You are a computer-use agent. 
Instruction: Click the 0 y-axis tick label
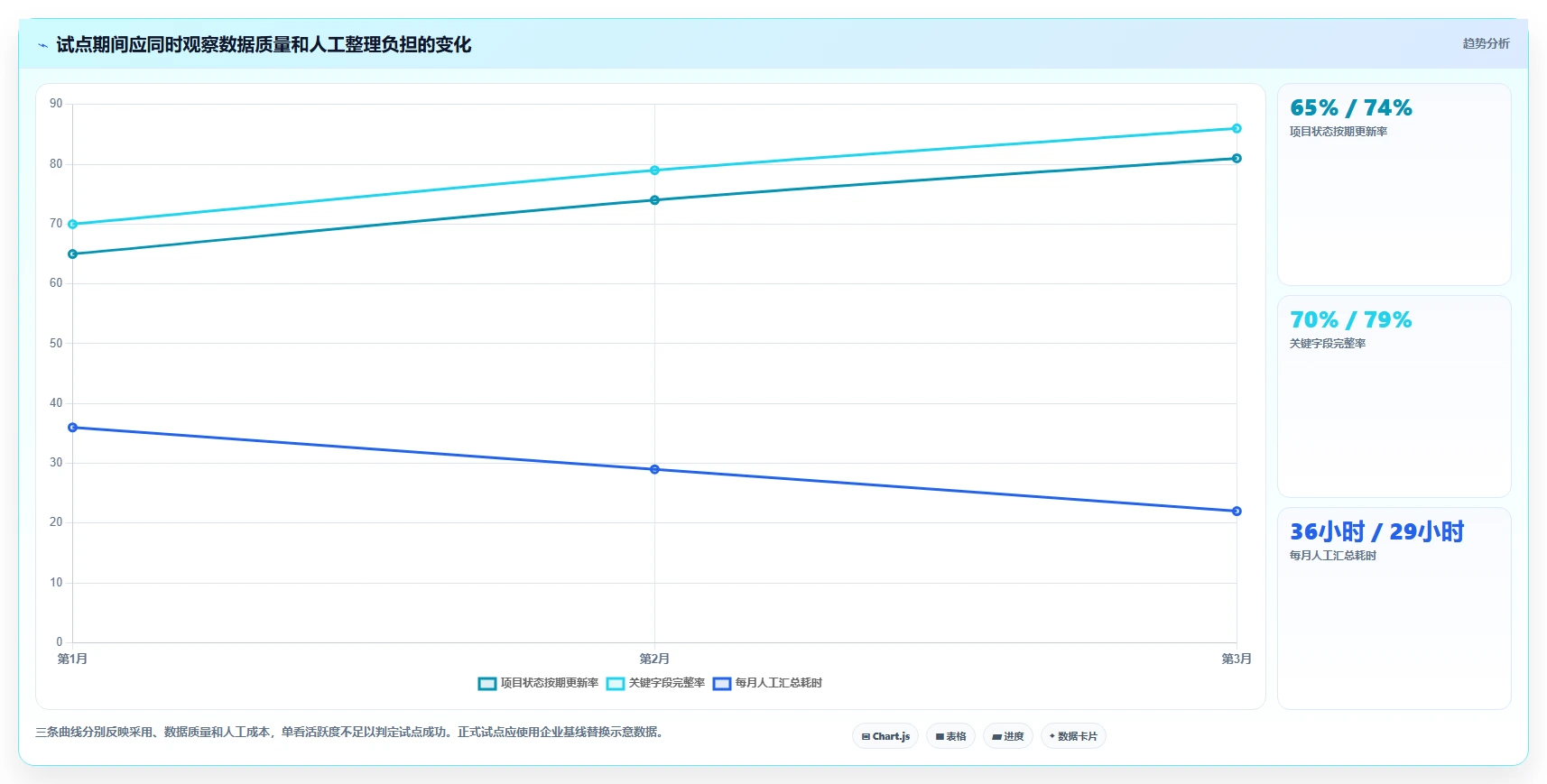(60, 642)
